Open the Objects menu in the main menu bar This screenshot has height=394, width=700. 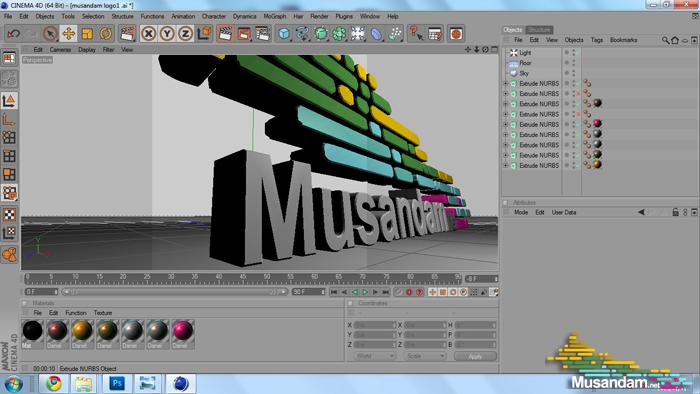[45, 16]
